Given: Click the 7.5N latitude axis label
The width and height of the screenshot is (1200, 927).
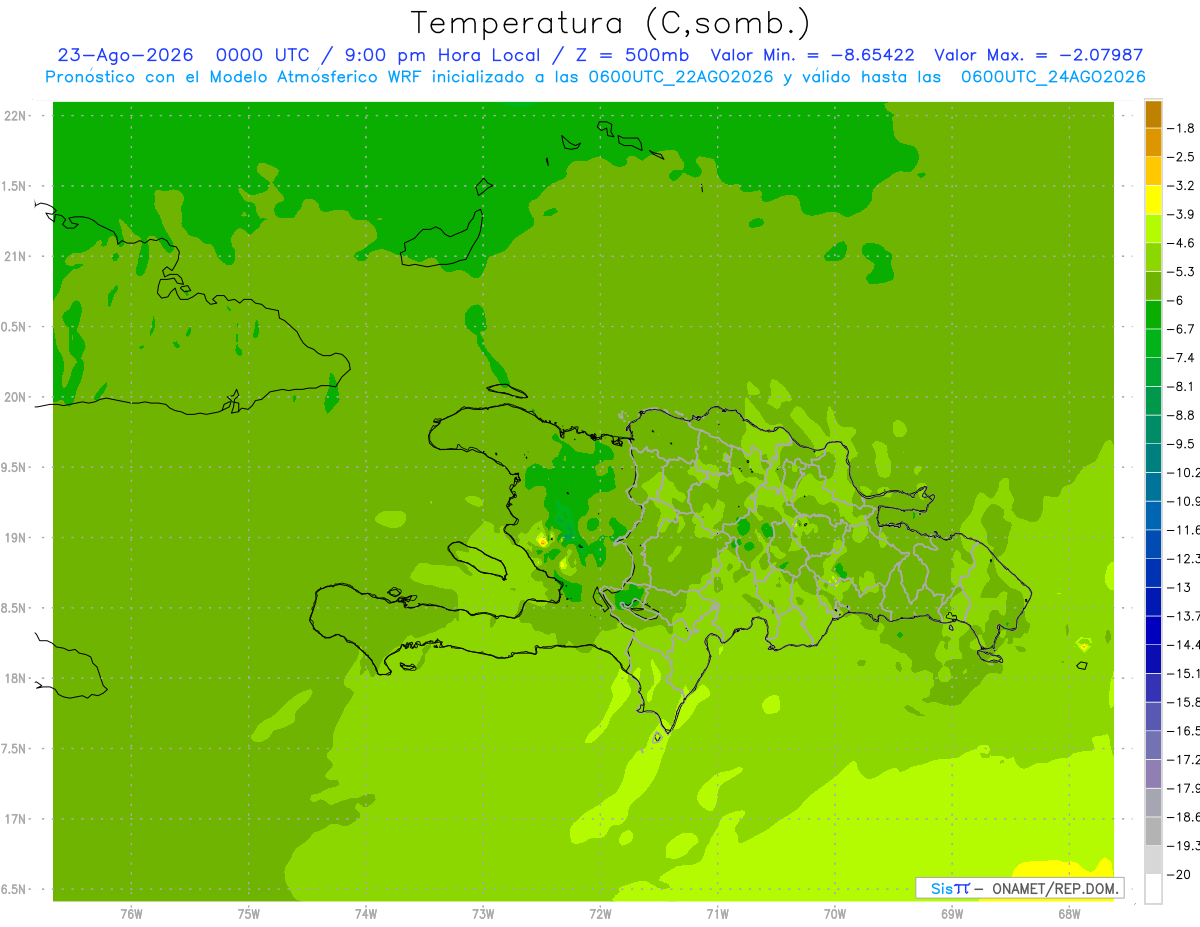Looking at the screenshot, I should pyautogui.click(x=15, y=748).
